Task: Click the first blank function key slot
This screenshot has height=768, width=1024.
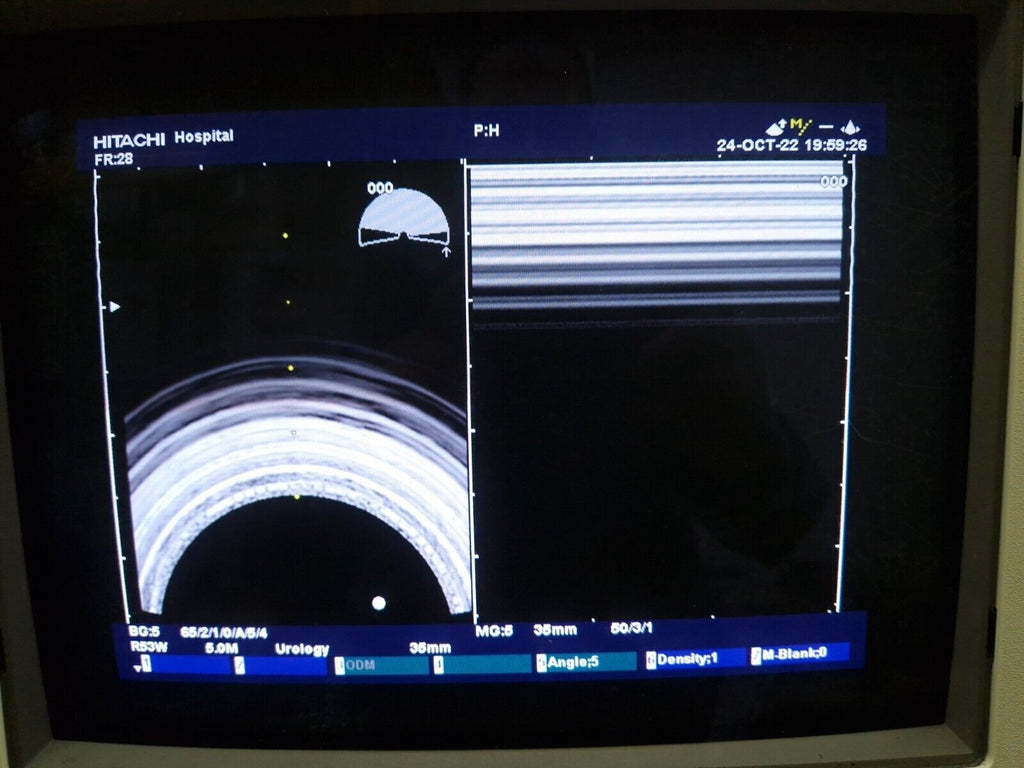Action: coord(186,664)
